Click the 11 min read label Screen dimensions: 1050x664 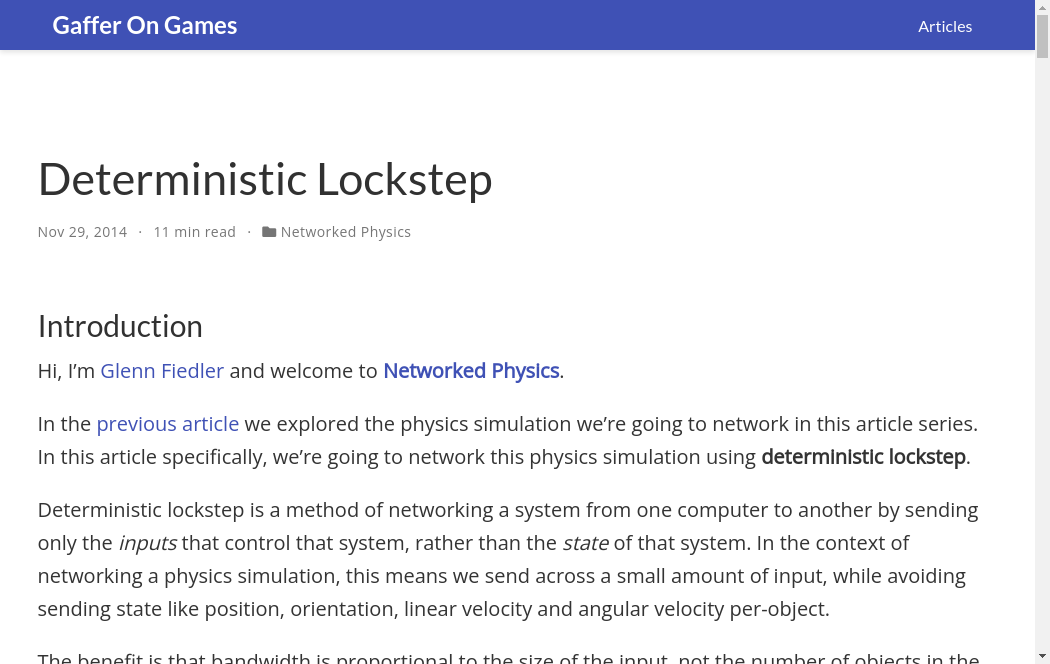coord(194,232)
